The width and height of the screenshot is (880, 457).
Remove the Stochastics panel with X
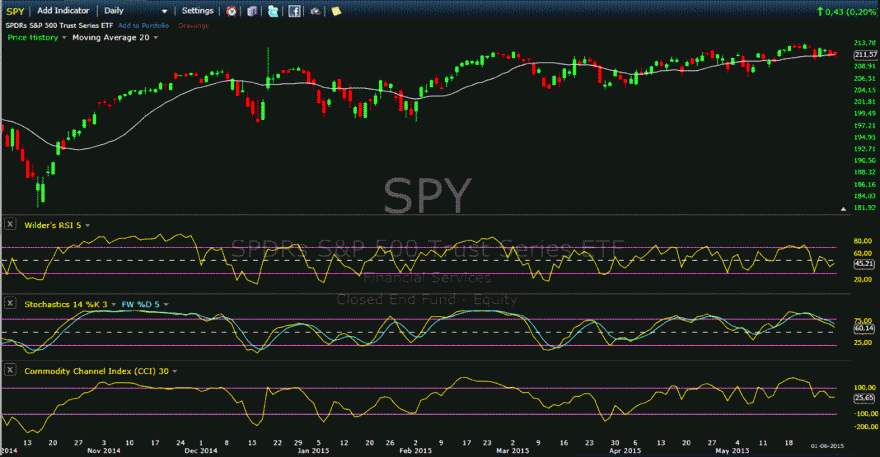click(10, 303)
